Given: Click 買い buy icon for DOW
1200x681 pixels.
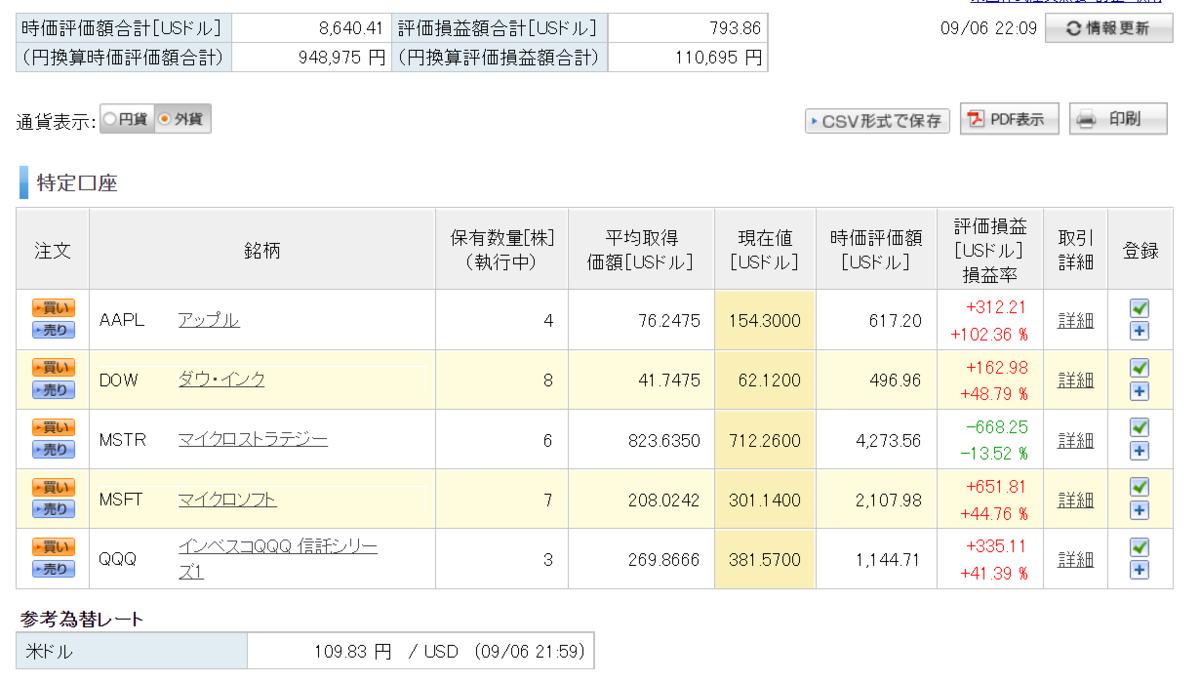Looking at the screenshot, I should tap(53, 368).
